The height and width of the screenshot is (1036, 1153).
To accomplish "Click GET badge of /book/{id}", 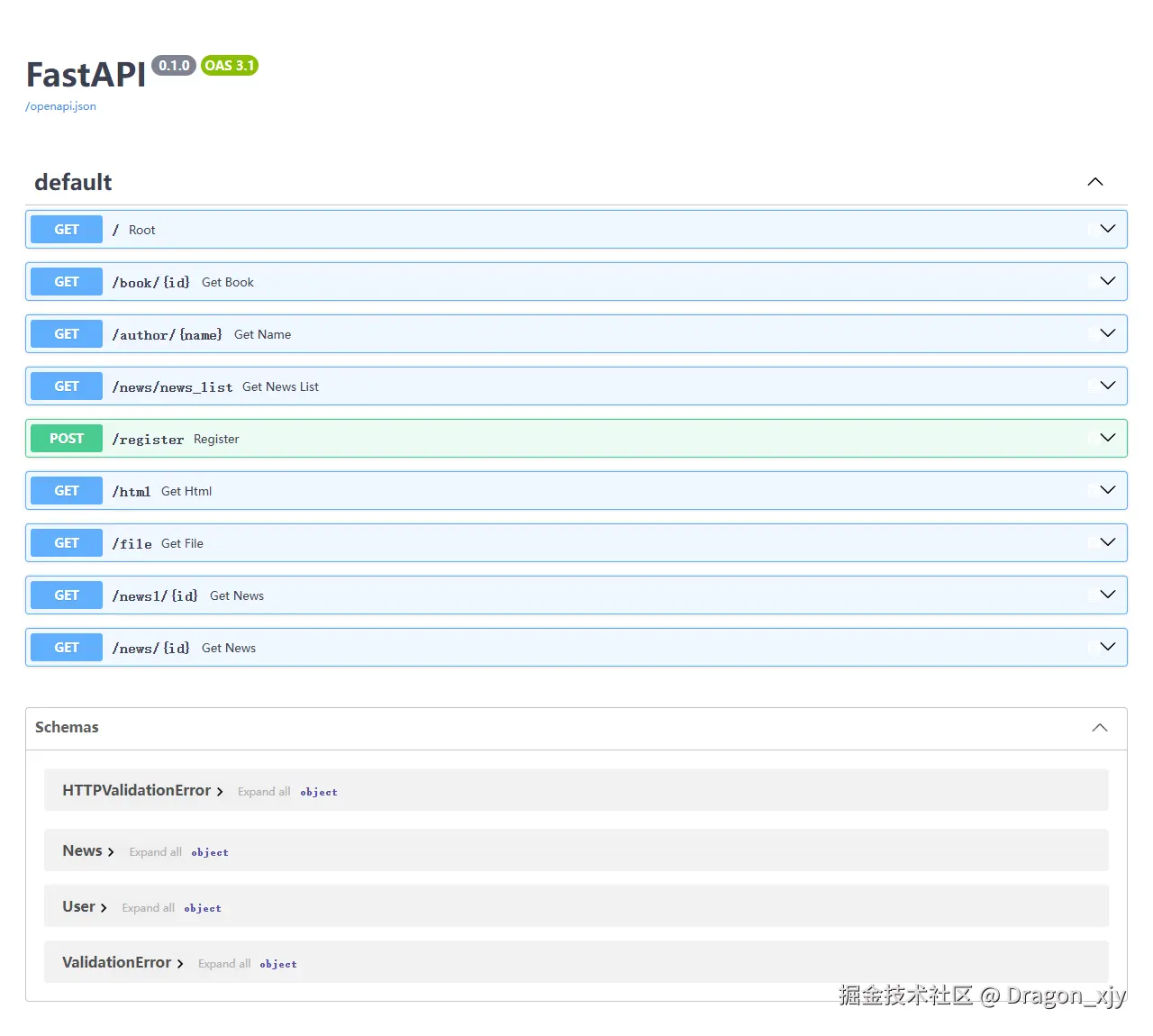I will [67, 282].
